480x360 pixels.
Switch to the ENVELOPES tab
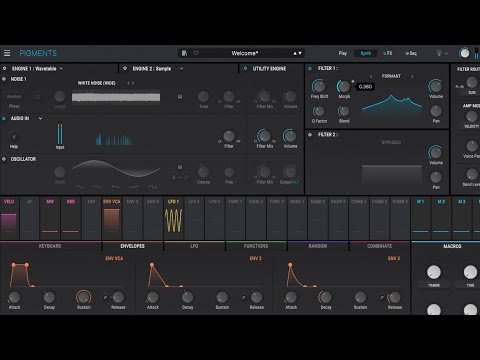pos(133,246)
